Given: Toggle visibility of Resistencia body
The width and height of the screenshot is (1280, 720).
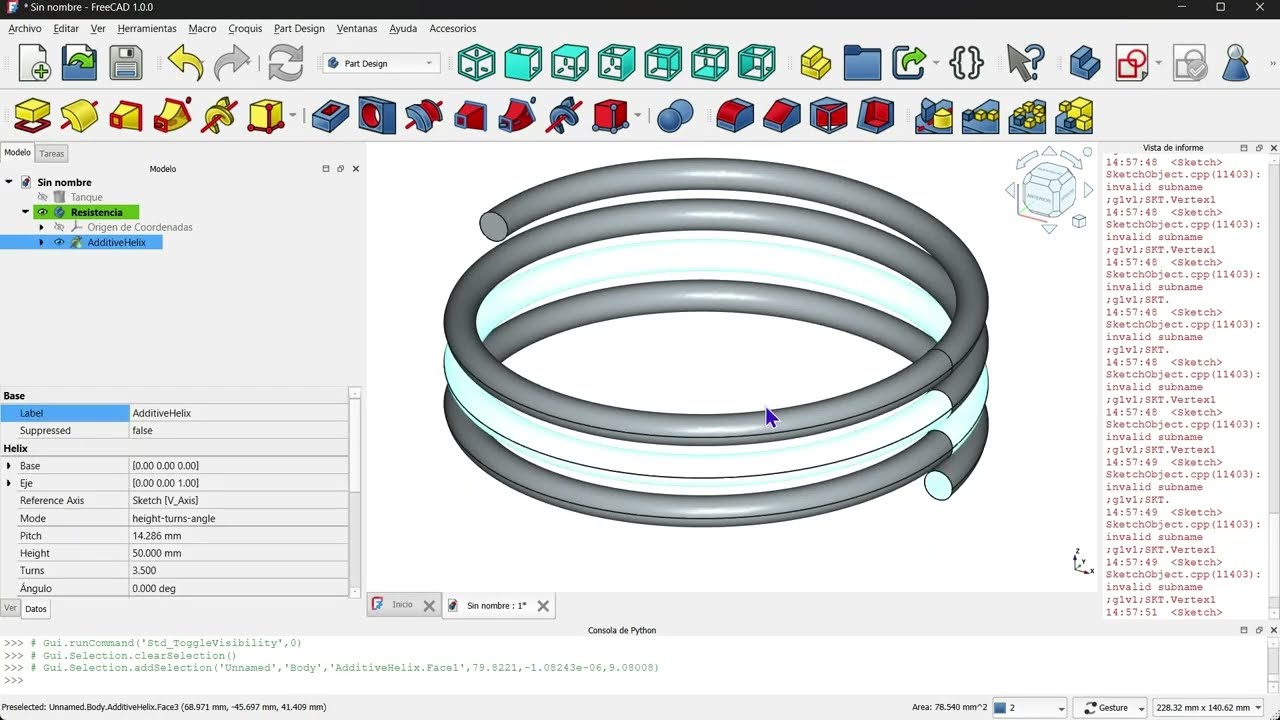Looking at the screenshot, I should [43, 212].
